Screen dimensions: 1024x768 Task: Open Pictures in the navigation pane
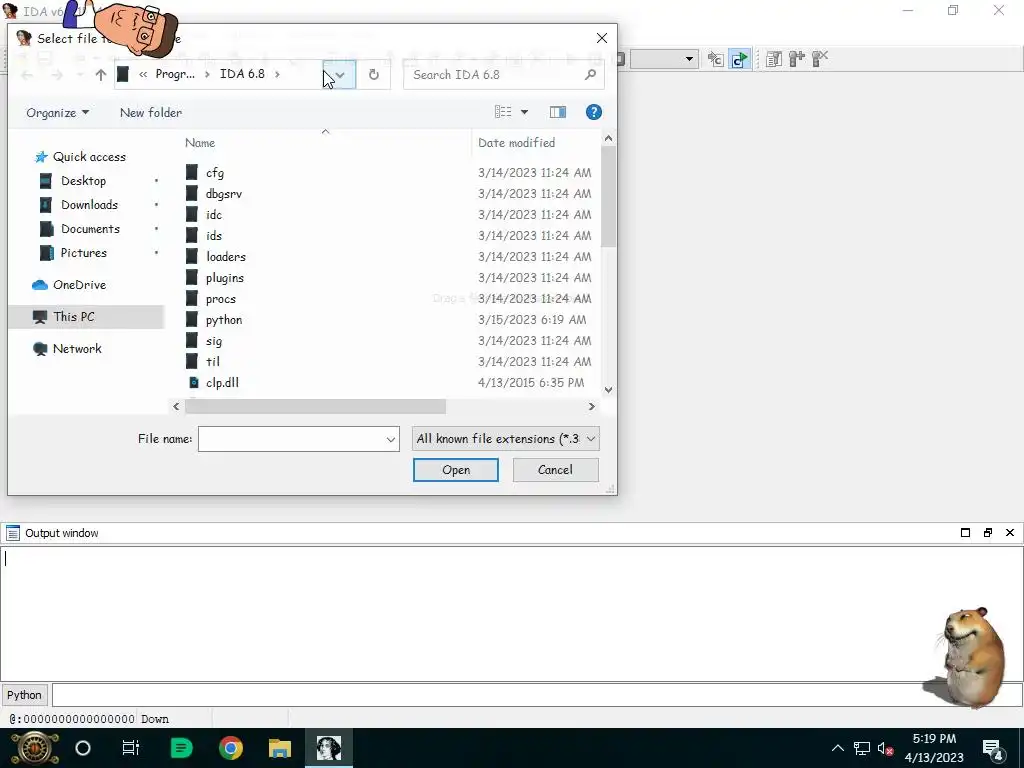coord(84,253)
